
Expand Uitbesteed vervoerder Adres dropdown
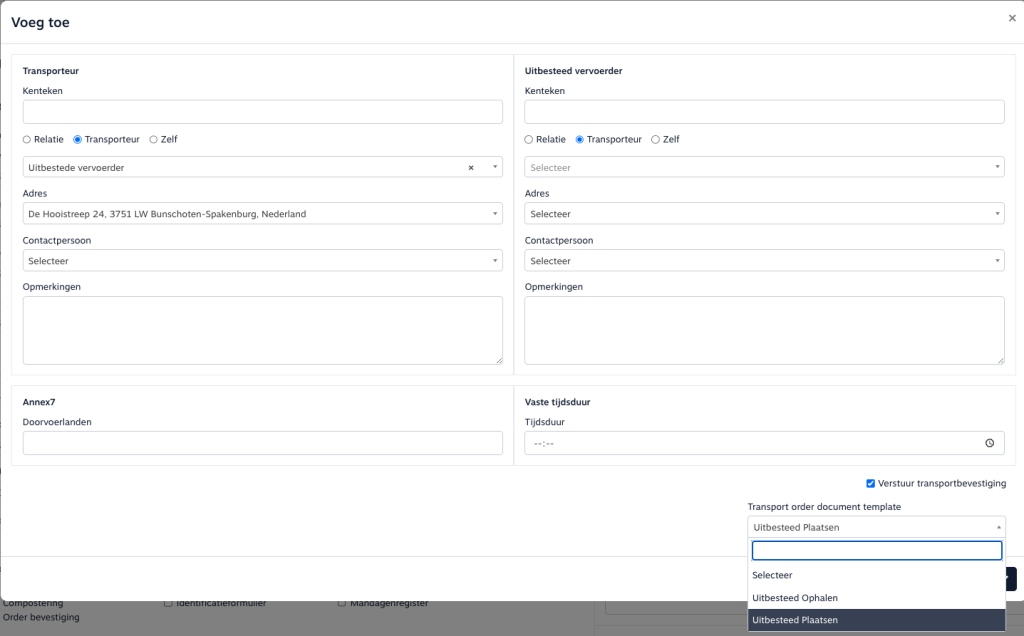click(x=764, y=214)
